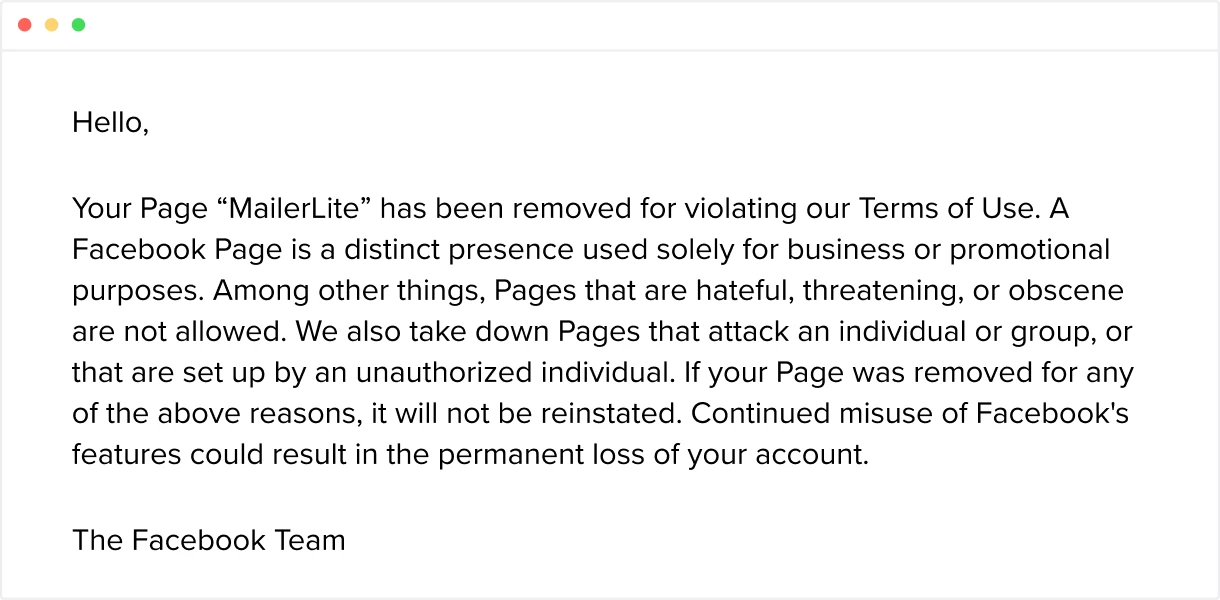This screenshot has height=600, width=1220.
Task: Click the page name "MailerLite" in quotes
Action: [x=295, y=210]
